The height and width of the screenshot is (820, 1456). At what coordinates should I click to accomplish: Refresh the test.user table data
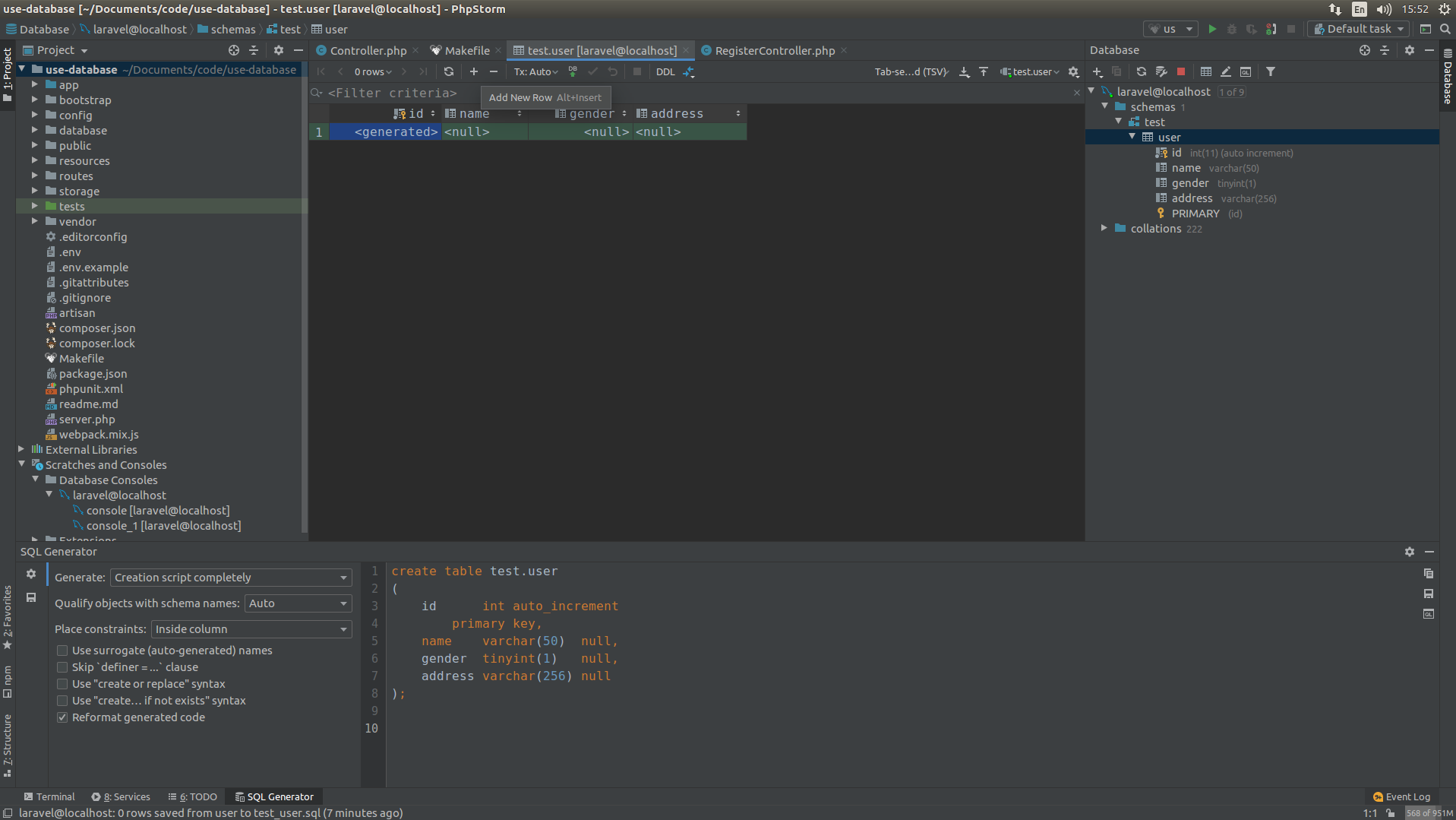pyautogui.click(x=449, y=71)
